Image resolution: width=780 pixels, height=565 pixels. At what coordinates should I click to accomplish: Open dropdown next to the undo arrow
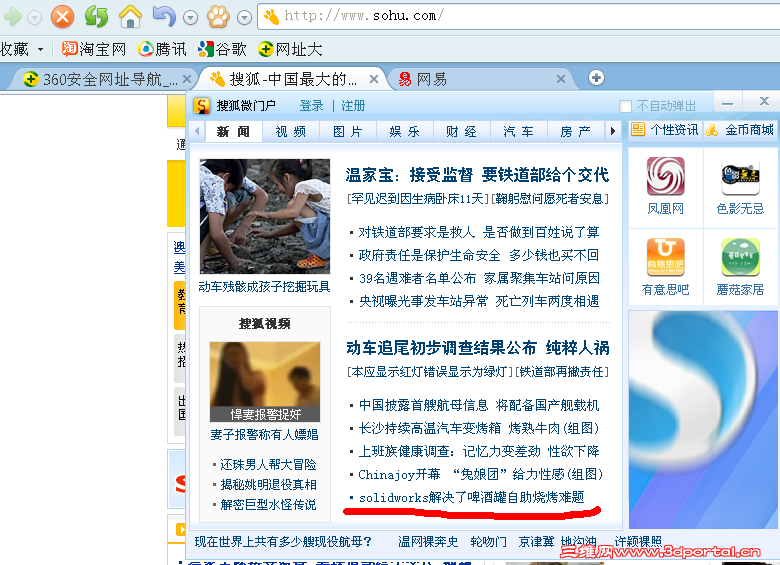click(x=191, y=18)
